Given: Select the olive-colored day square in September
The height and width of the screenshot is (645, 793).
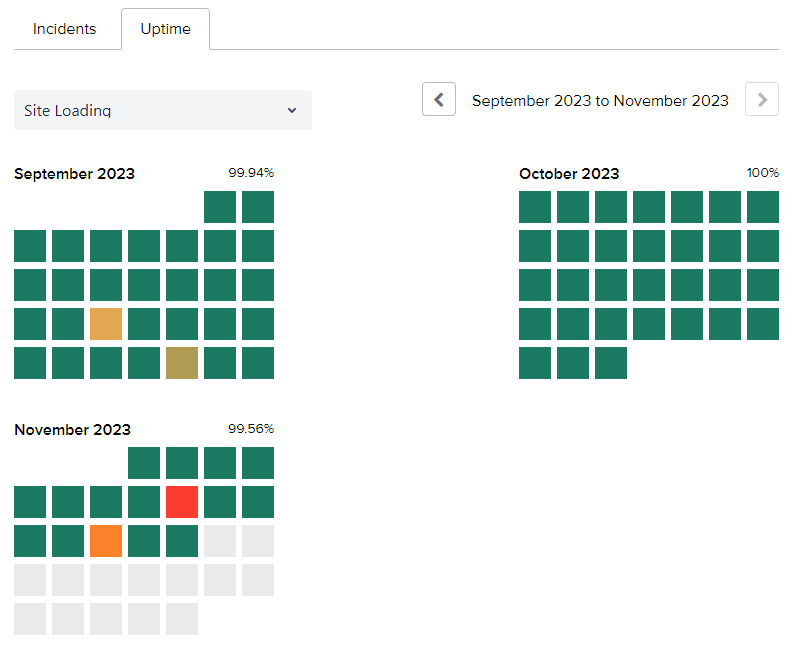Looking at the screenshot, I should [182, 363].
